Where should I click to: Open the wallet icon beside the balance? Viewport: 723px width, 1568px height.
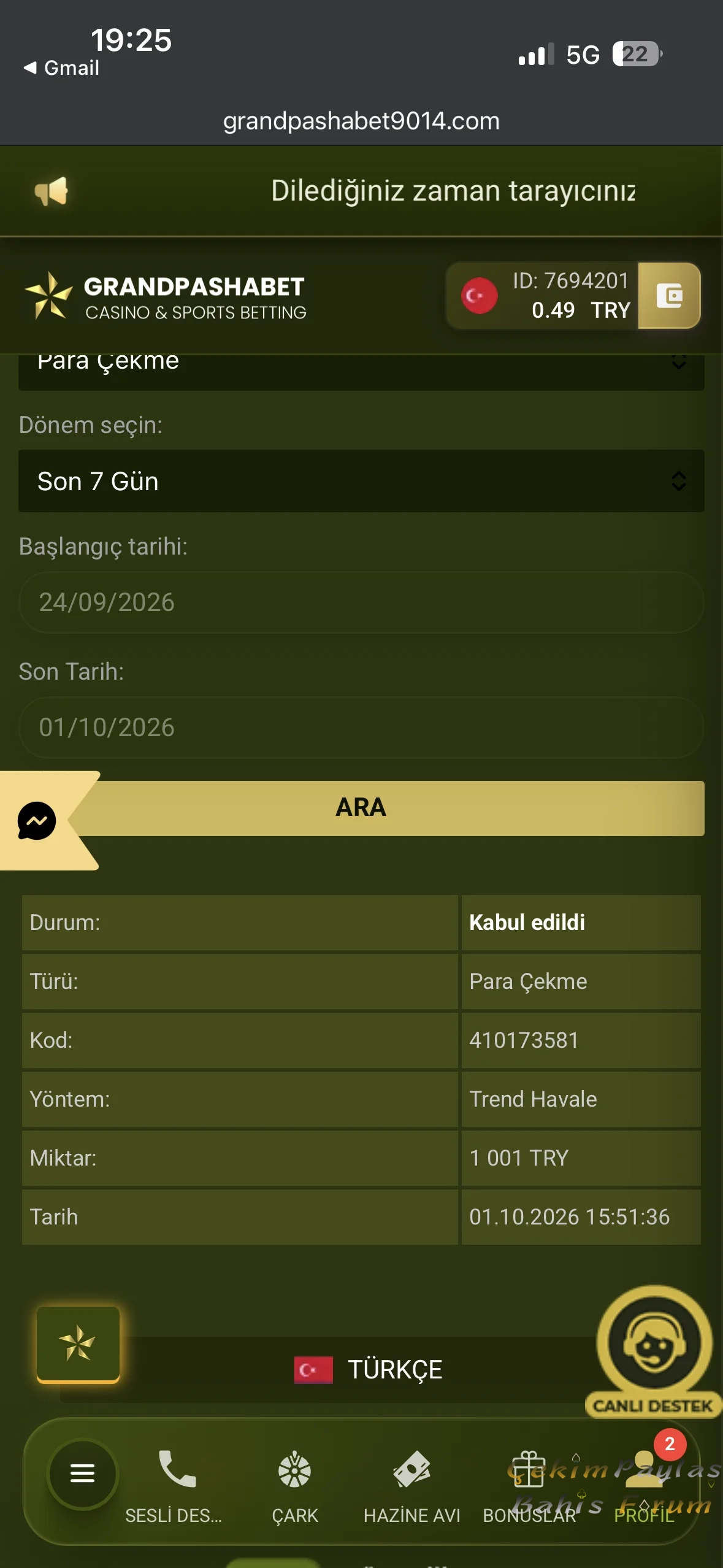pos(669,296)
